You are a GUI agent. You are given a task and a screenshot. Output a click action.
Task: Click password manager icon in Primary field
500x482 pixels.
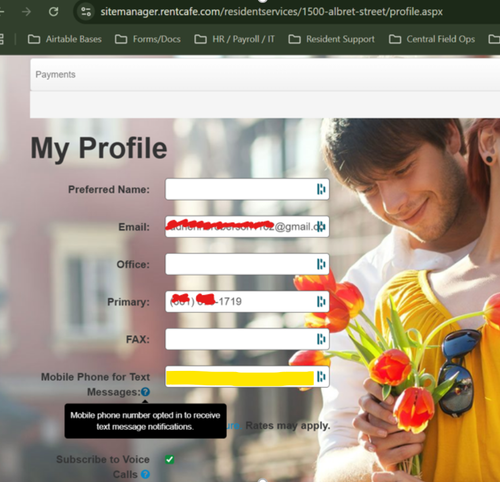click(321, 301)
